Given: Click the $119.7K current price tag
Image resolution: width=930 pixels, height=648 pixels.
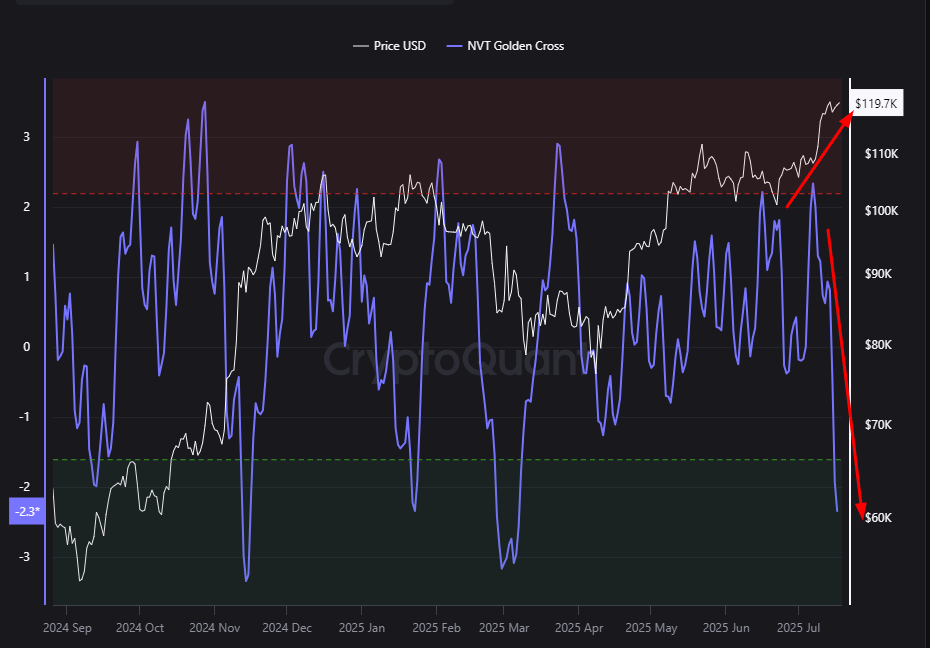Looking at the screenshot, I should tap(877, 104).
